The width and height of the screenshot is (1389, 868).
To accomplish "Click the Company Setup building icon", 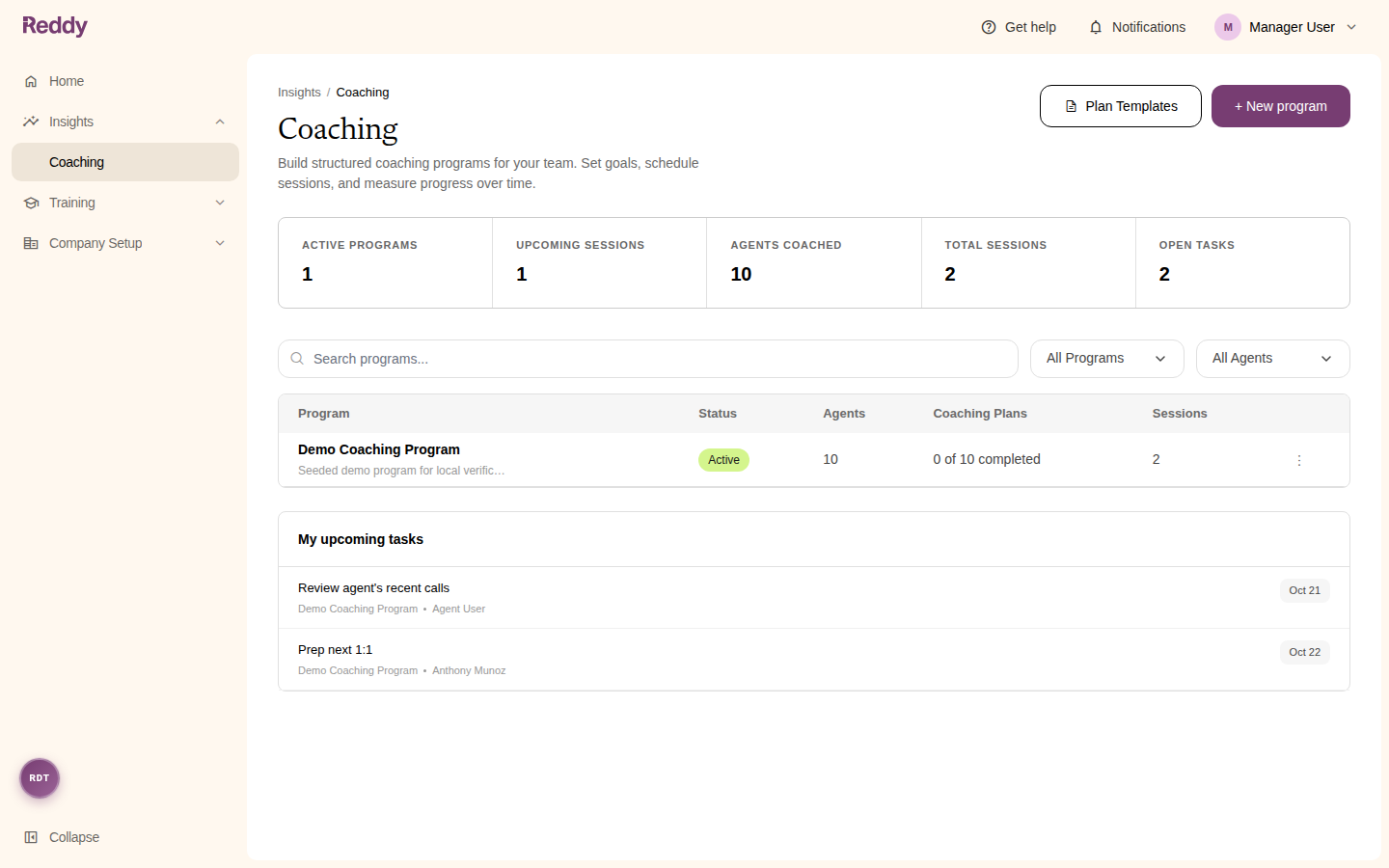I will tap(31, 243).
